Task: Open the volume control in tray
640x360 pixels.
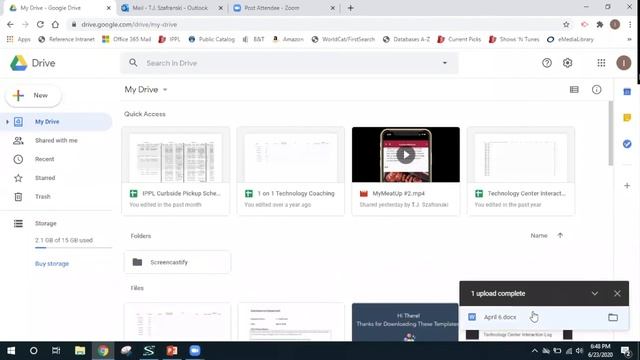Action: 579,351
